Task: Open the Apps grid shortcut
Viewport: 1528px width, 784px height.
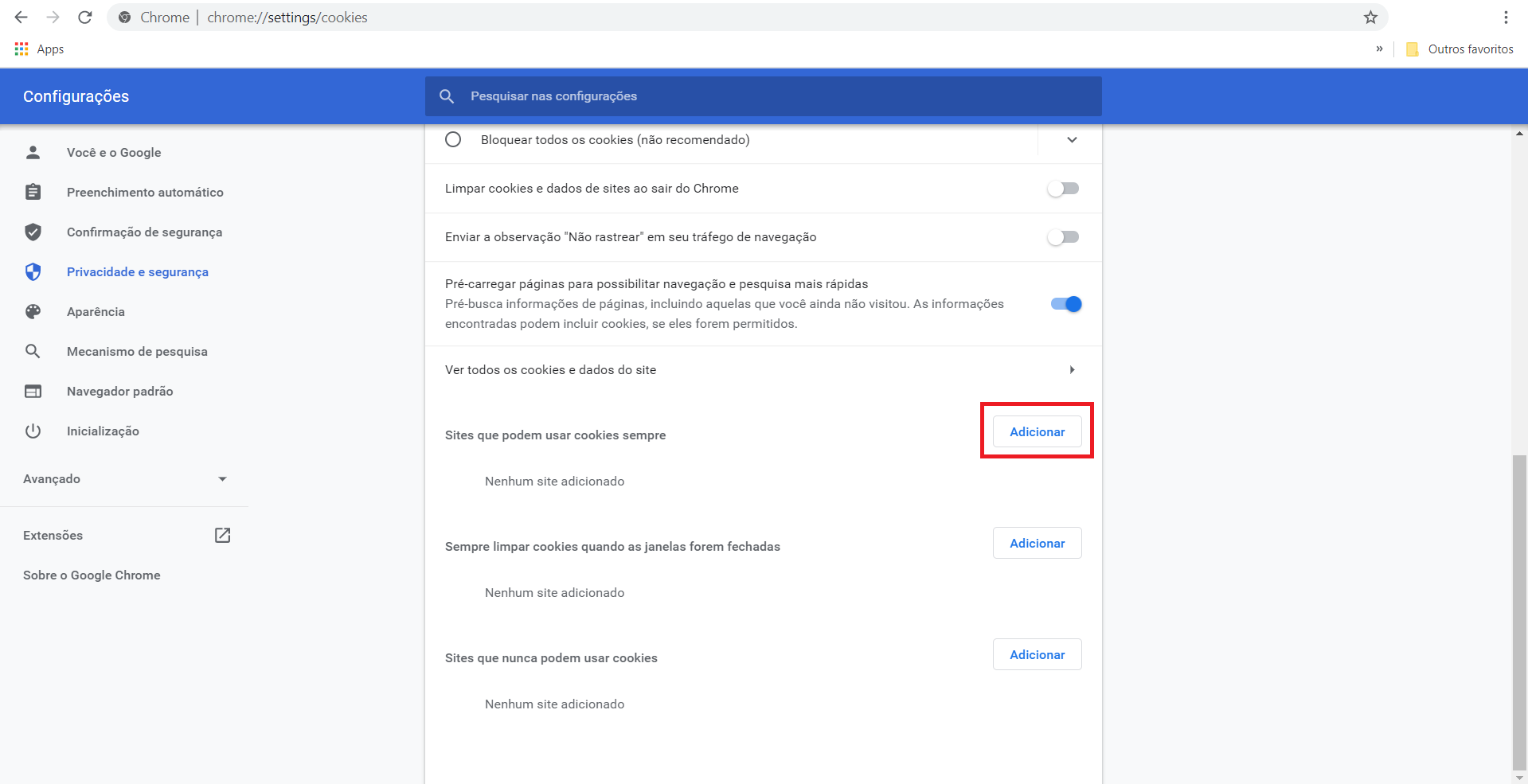Action: click(21, 49)
